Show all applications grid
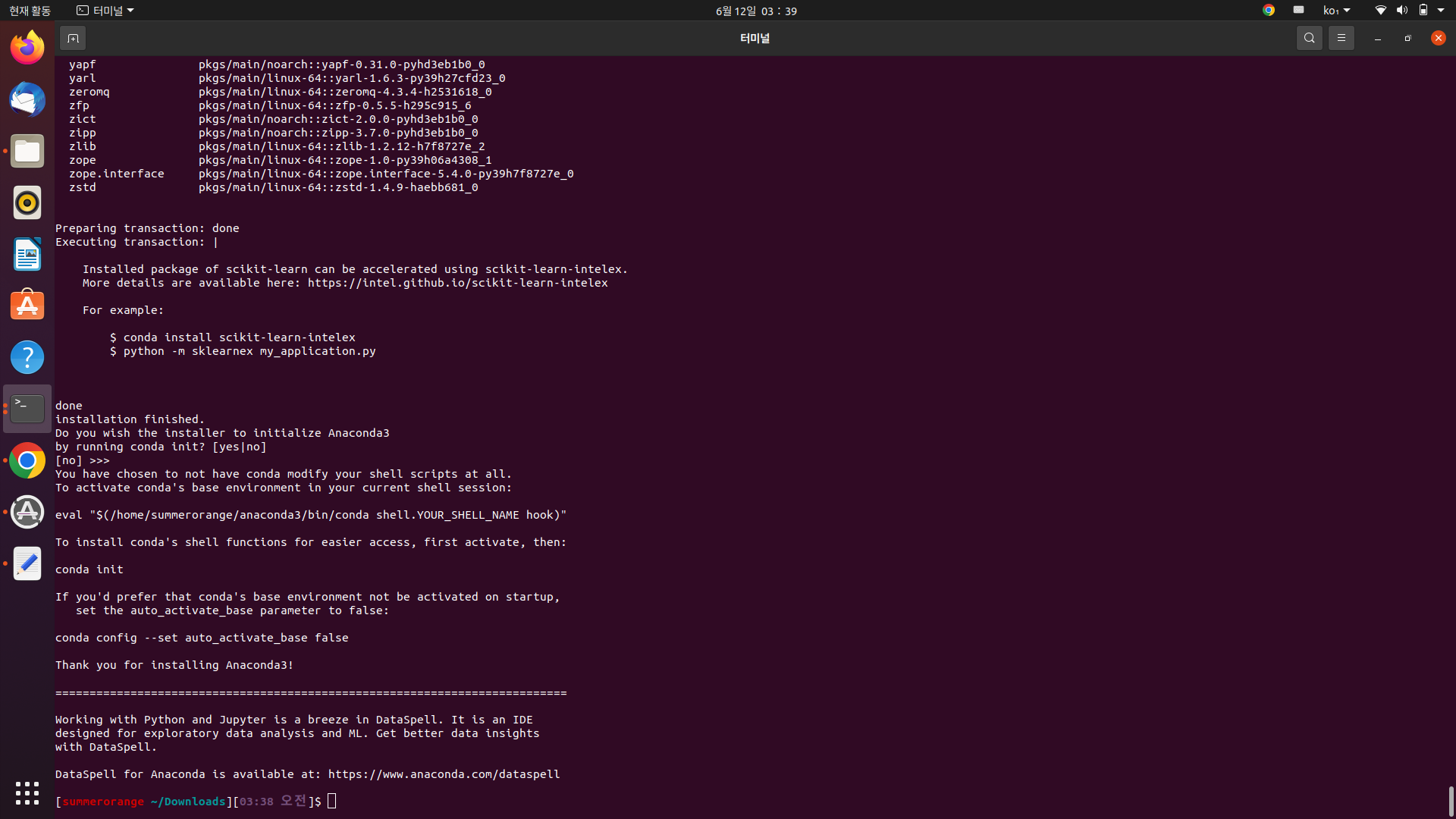This screenshot has width=1456, height=819. pyautogui.click(x=27, y=792)
